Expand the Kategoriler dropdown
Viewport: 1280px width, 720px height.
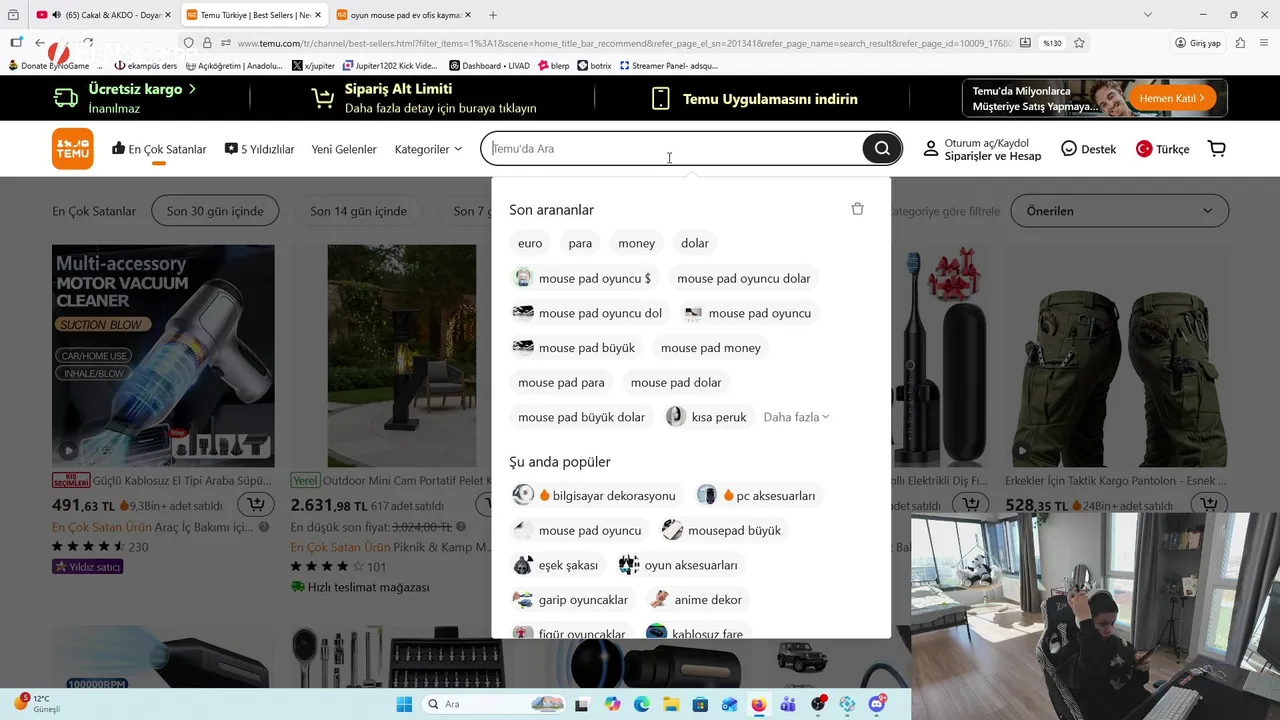point(428,149)
